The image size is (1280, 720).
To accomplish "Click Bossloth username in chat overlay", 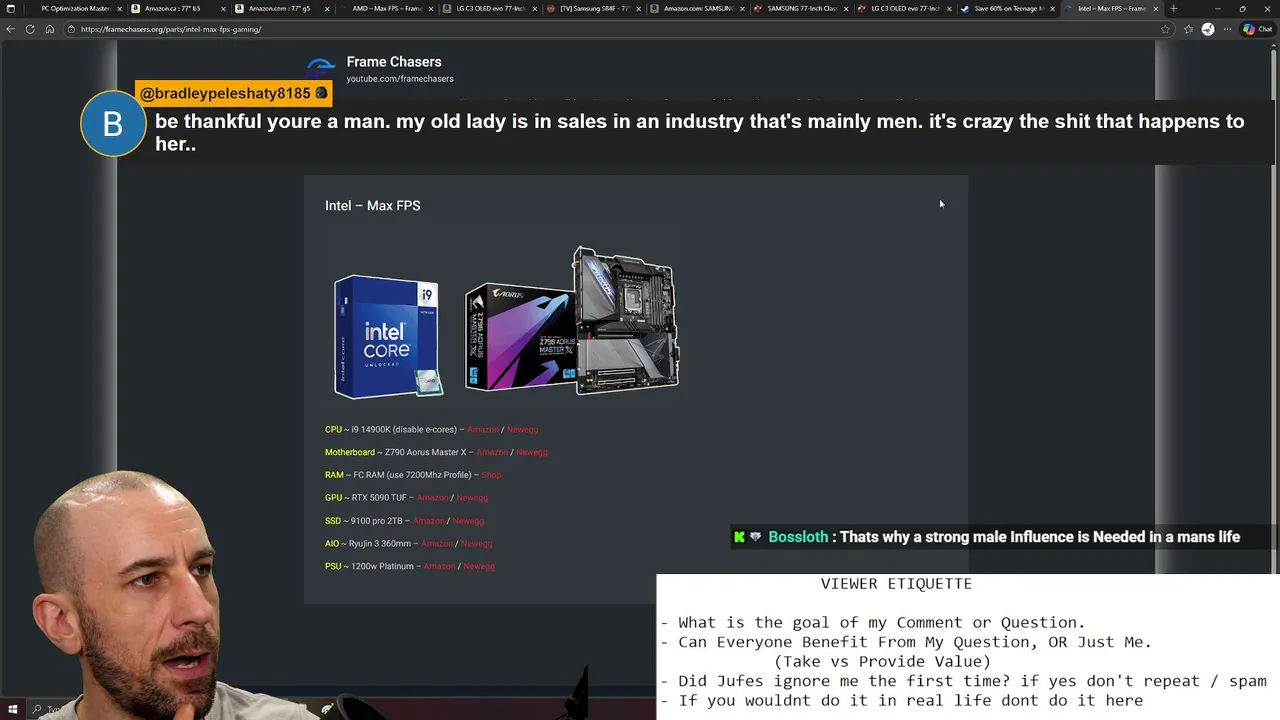I will point(798,537).
